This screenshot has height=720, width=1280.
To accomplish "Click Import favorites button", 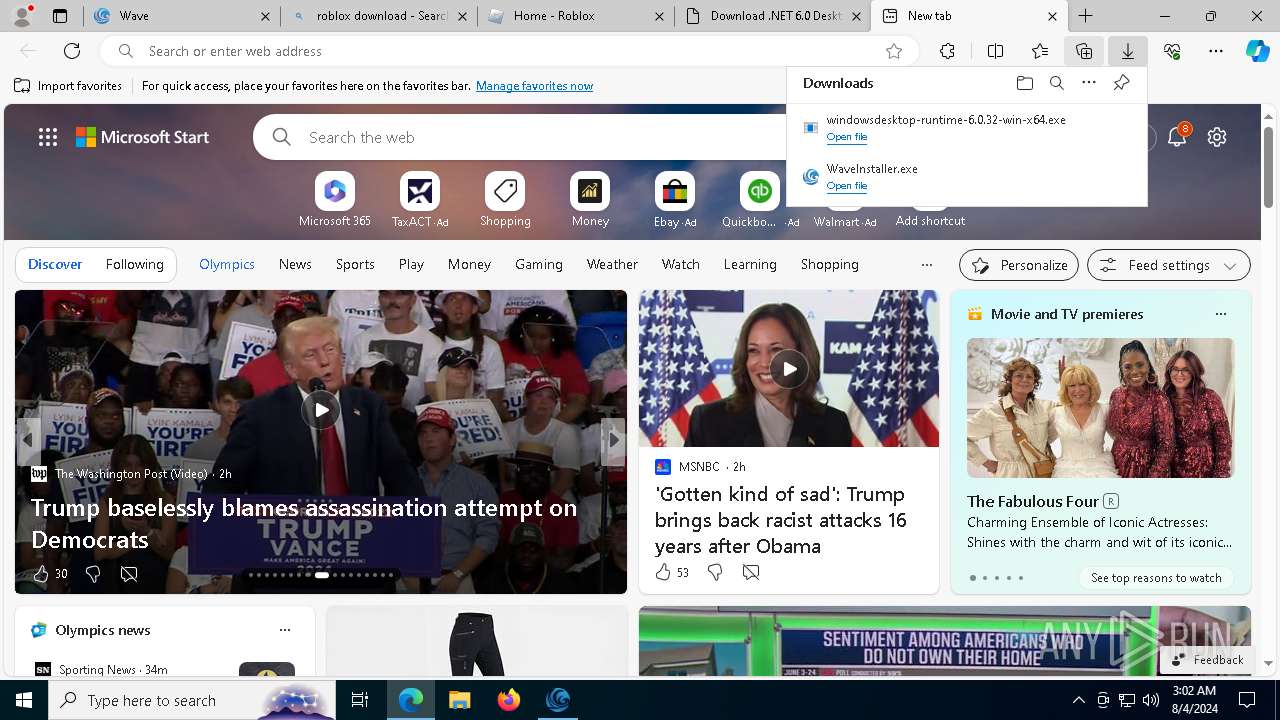I will [68, 86].
